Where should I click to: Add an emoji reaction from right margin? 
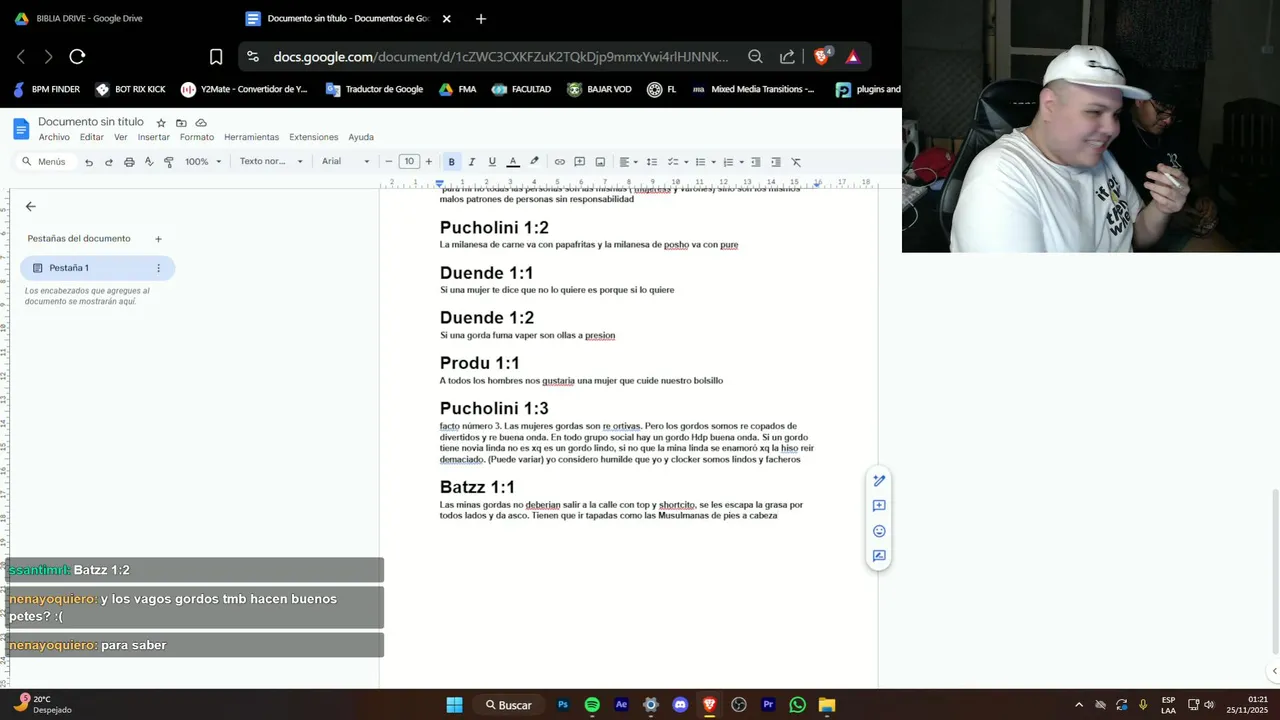(879, 531)
